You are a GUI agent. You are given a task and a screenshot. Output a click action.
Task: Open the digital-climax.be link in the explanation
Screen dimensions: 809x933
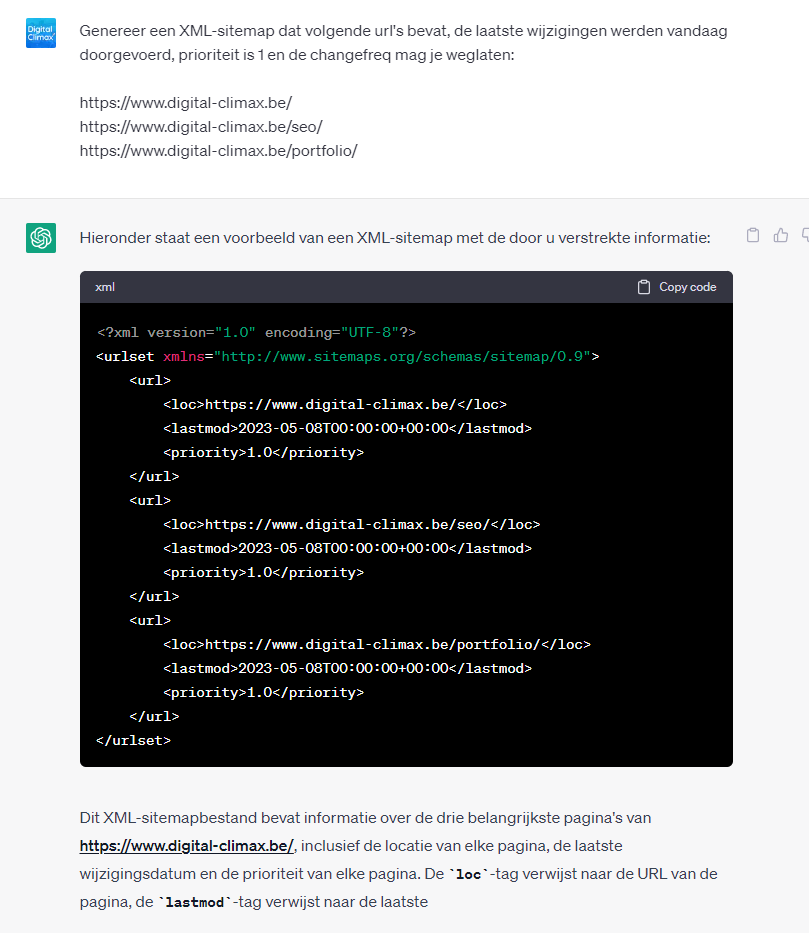pos(187,846)
